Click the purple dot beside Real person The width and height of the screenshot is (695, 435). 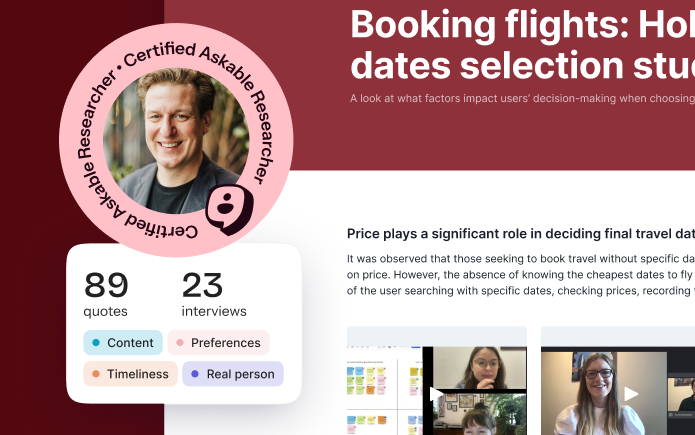(x=194, y=374)
